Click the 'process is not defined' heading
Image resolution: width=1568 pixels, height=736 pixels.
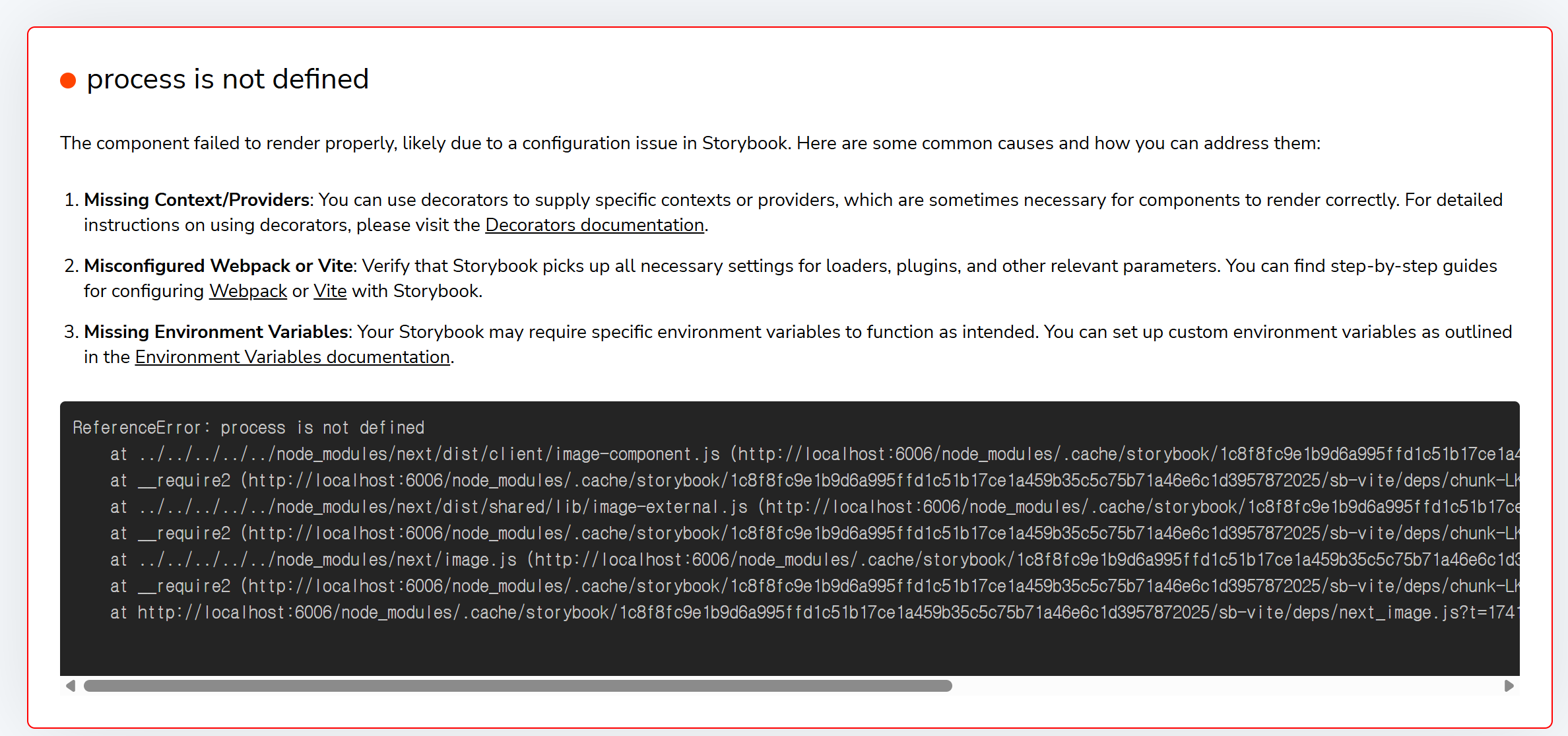(x=228, y=79)
